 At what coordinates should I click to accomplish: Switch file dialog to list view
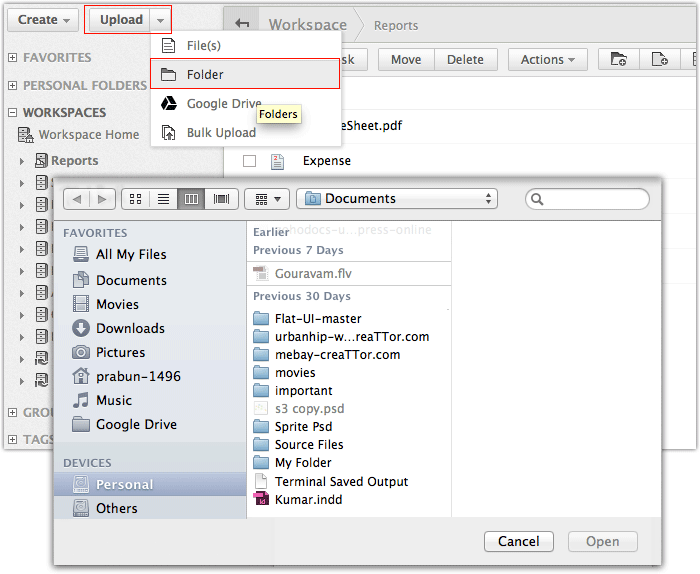(x=163, y=199)
